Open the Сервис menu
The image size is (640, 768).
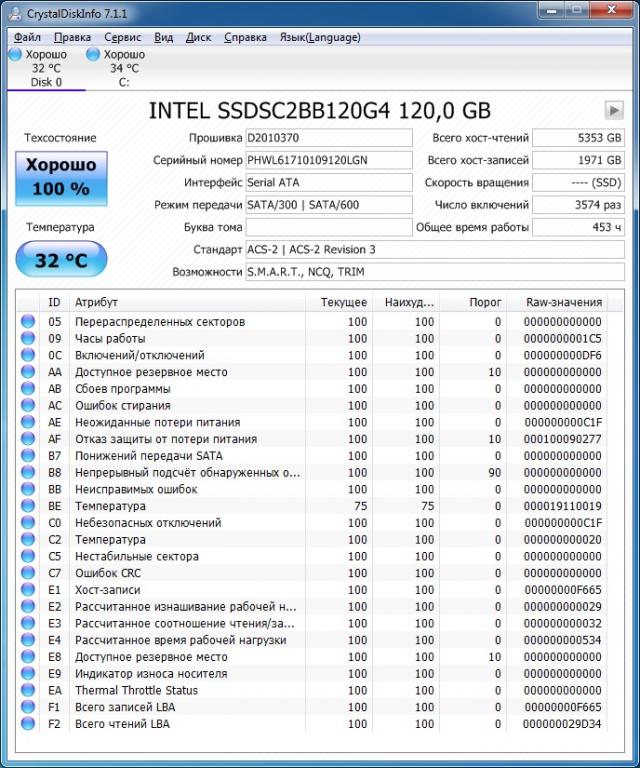[x=122, y=37]
